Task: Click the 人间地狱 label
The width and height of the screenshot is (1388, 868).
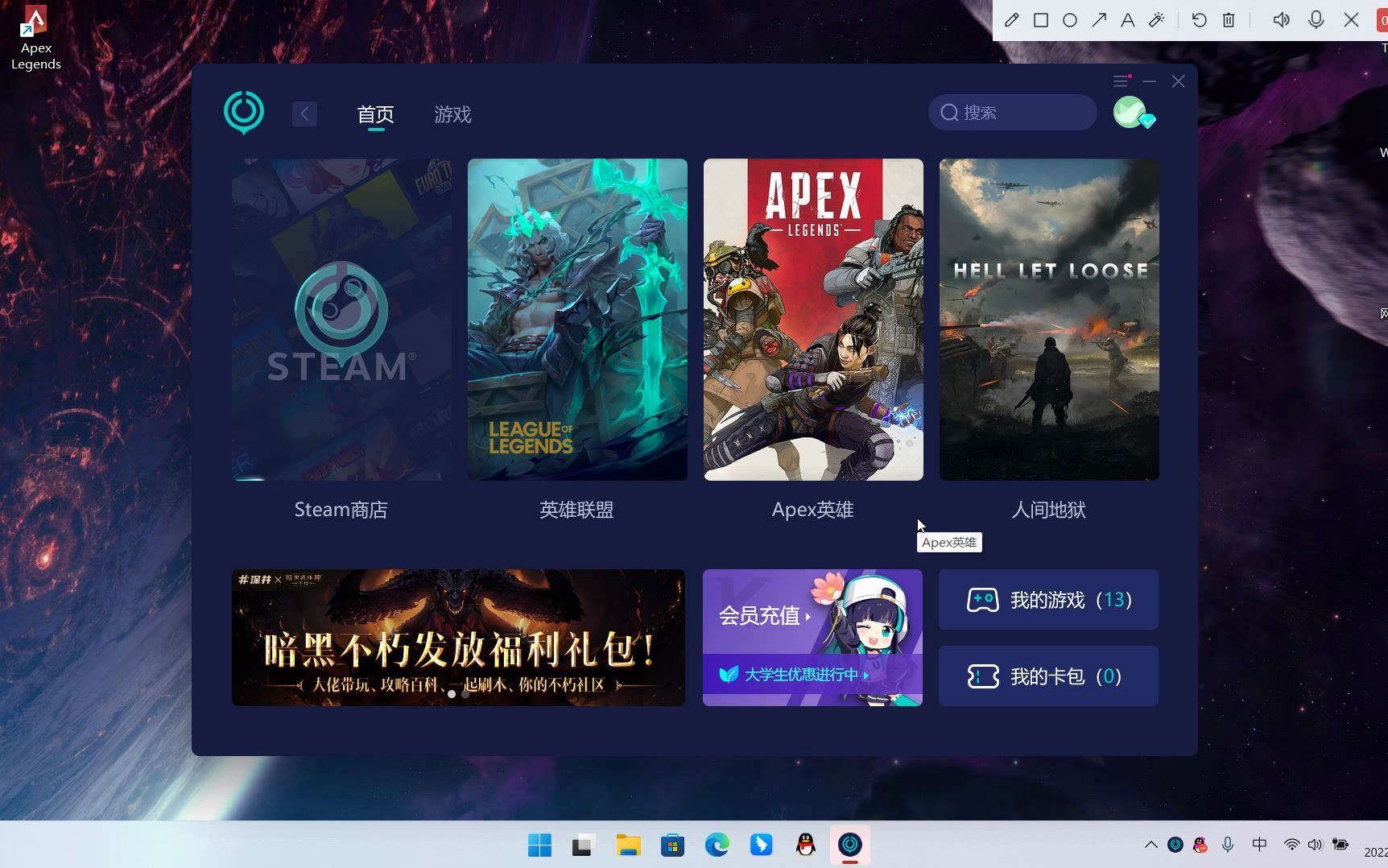Action: tap(1049, 510)
